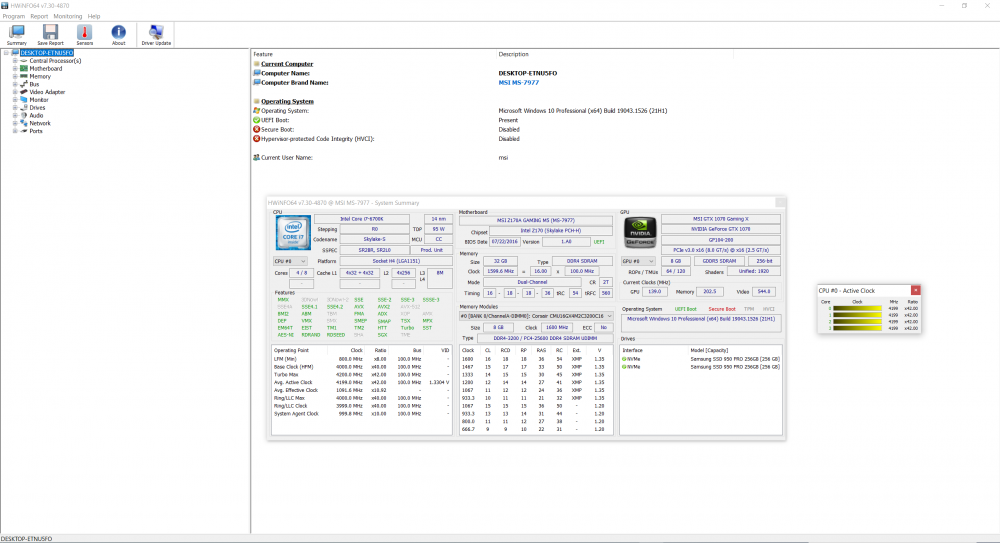Viewport: 1000px width, 543px height.
Task: Launch Driver Update from the toolbar
Action: 156,34
